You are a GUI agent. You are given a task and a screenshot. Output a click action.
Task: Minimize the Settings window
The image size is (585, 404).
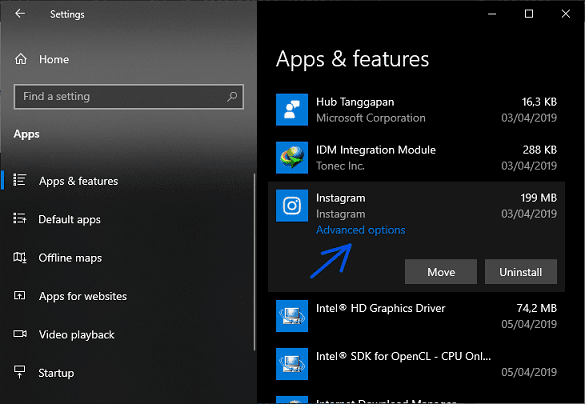[x=492, y=14]
